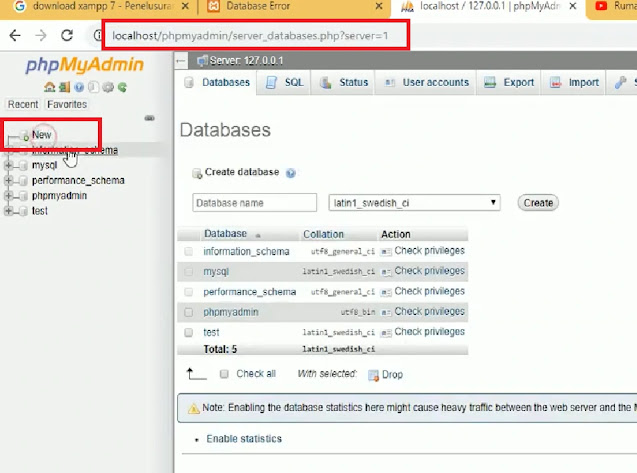Viewport: 637px width, 473px height.
Task: Close the download xampp 7 tab
Action: coord(184,6)
